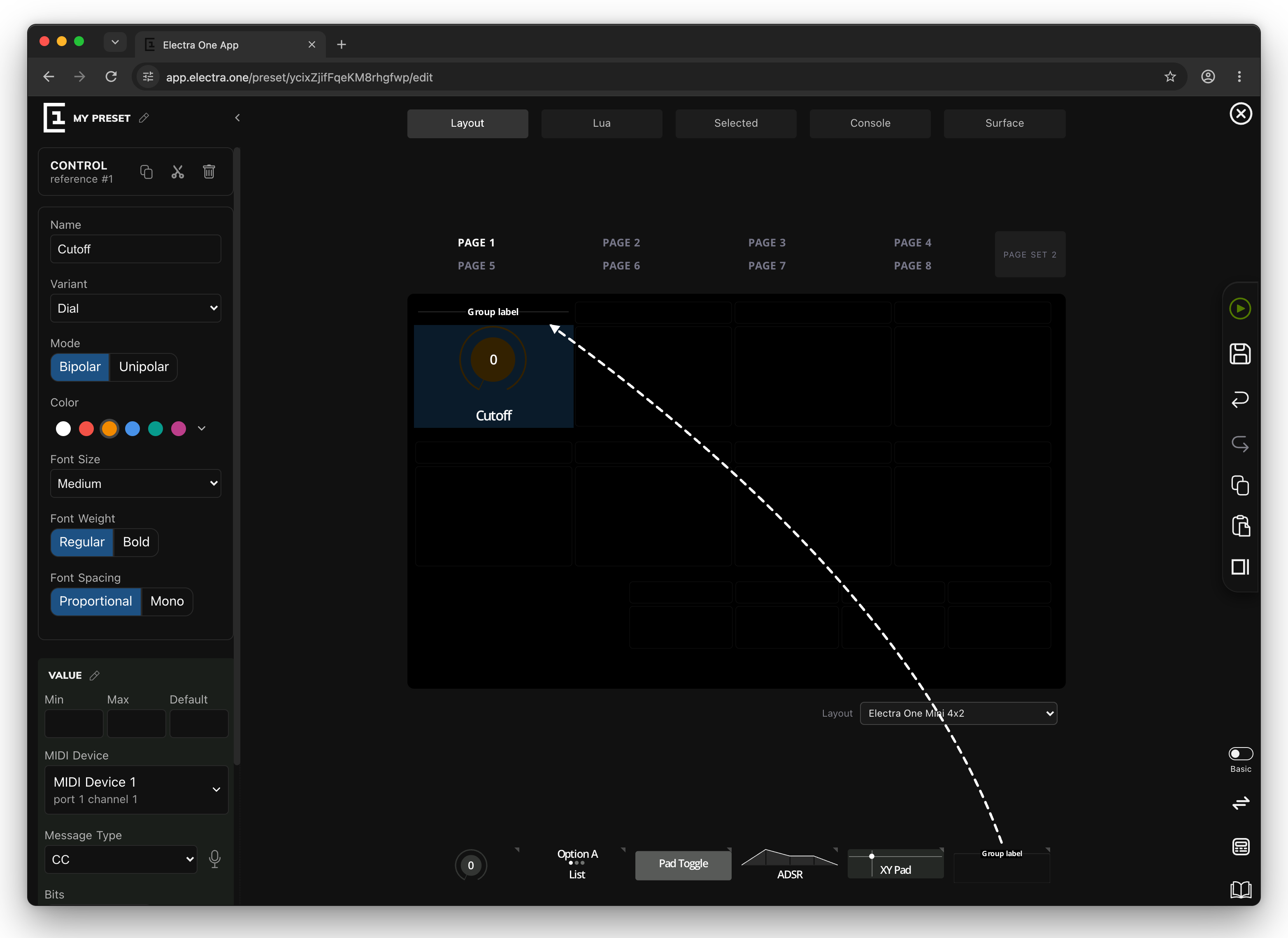Save the preset using the floppy icon
The image size is (1288, 938).
click(x=1240, y=354)
